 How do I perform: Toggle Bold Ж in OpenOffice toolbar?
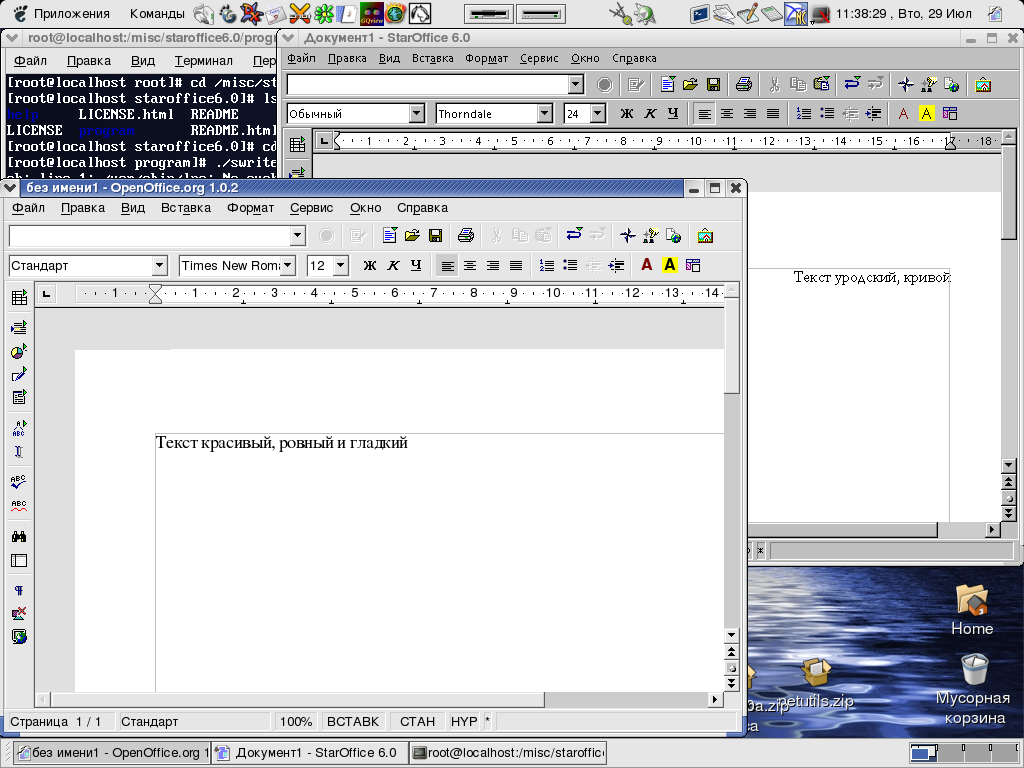(x=370, y=265)
